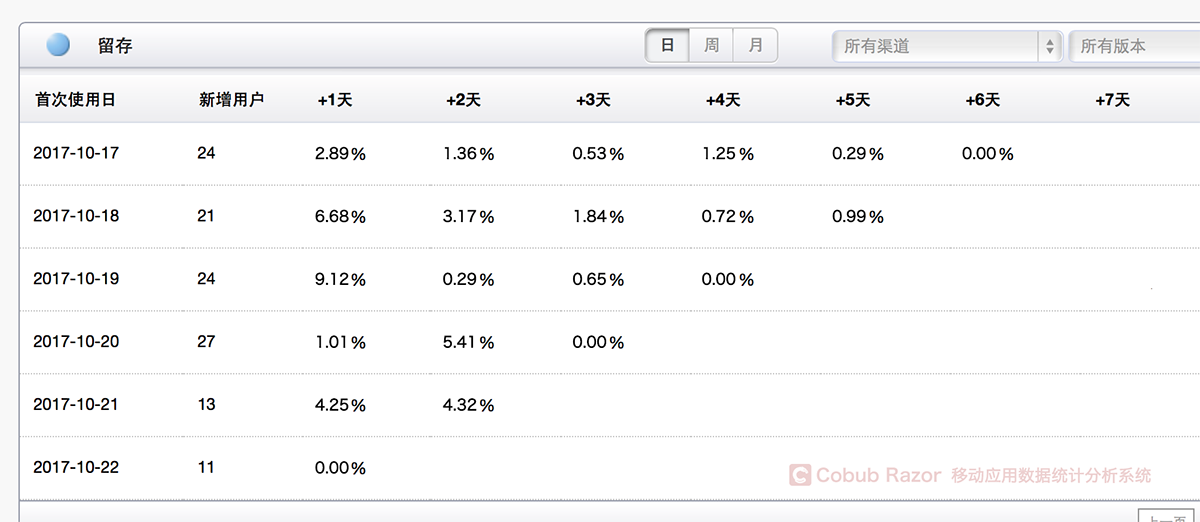Click the 5.41% retention value
Viewport: 1200px width, 522px height.
coord(469,343)
